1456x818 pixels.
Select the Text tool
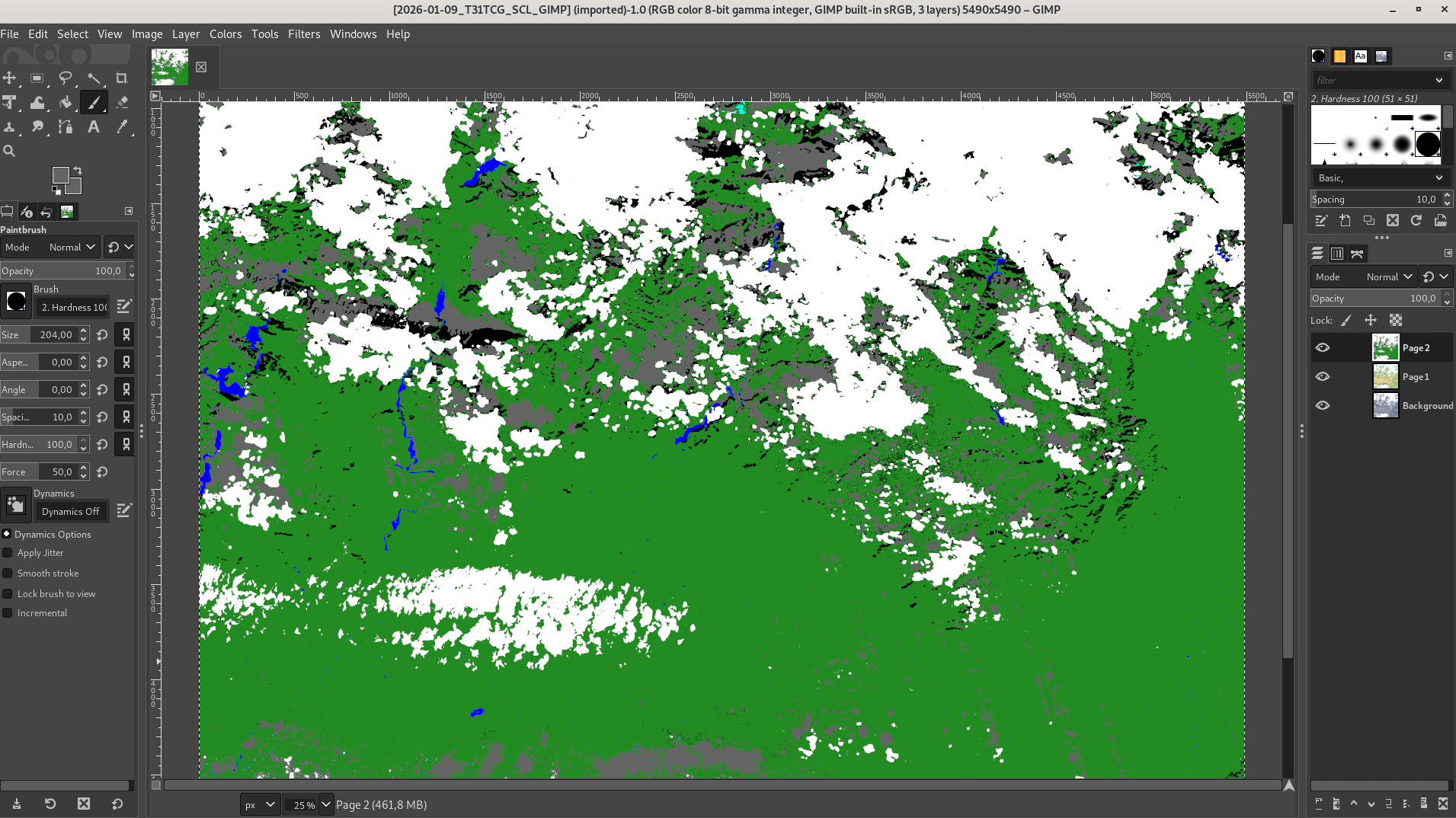point(94,126)
